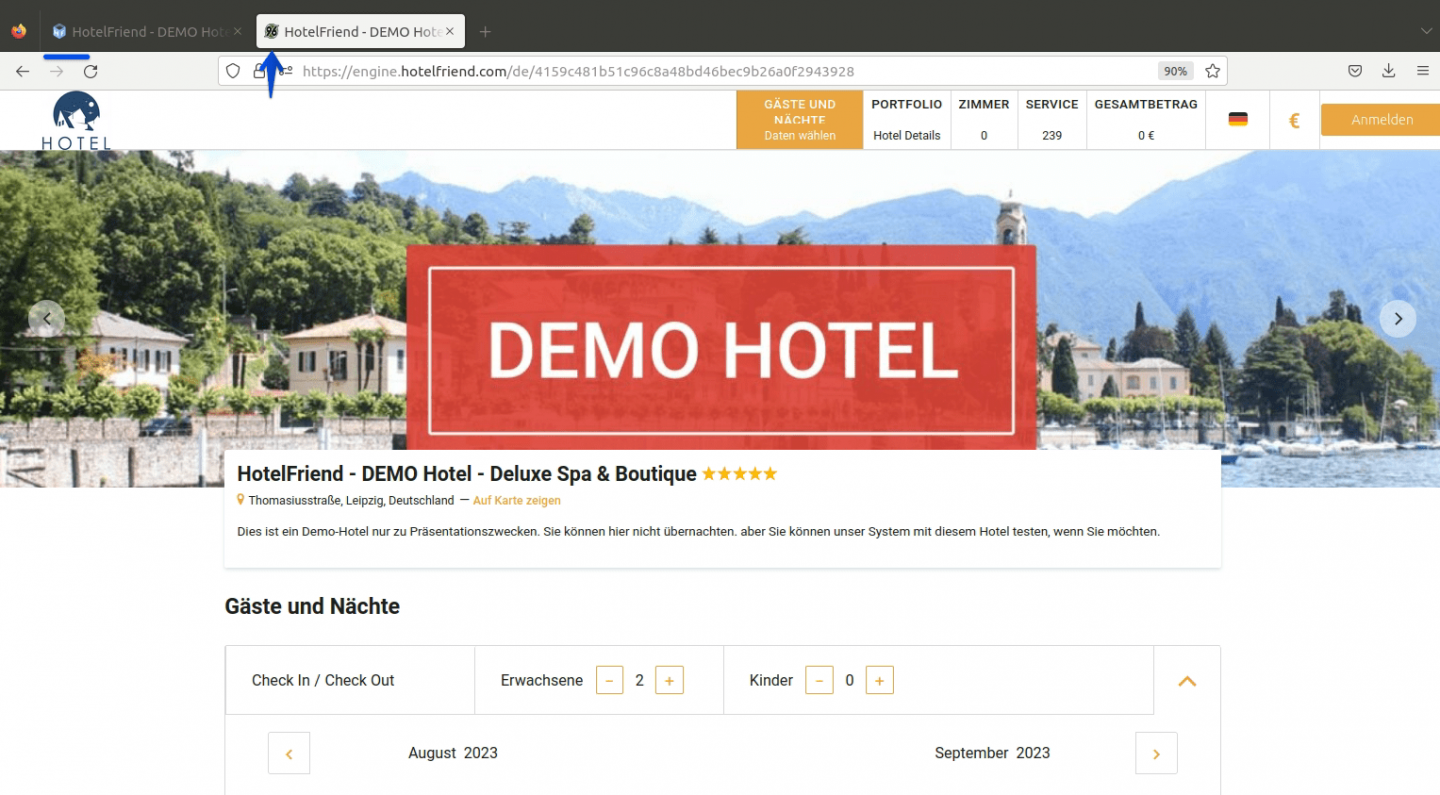This screenshot has height=795, width=1440.
Task: Show previous hero slider image
Action: pos(46,319)
